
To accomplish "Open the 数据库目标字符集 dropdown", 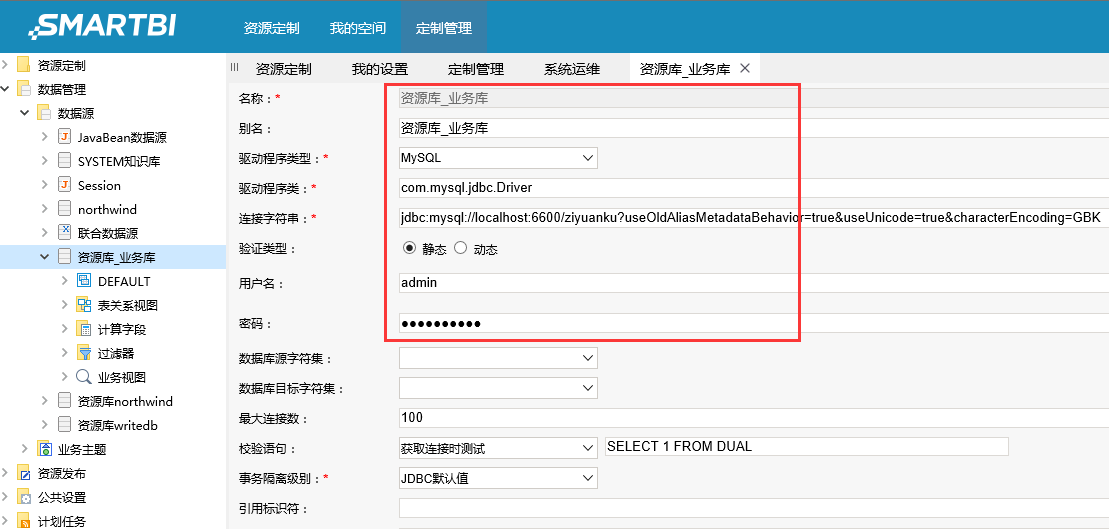I will pyautogui.click(x=498, y=388).
